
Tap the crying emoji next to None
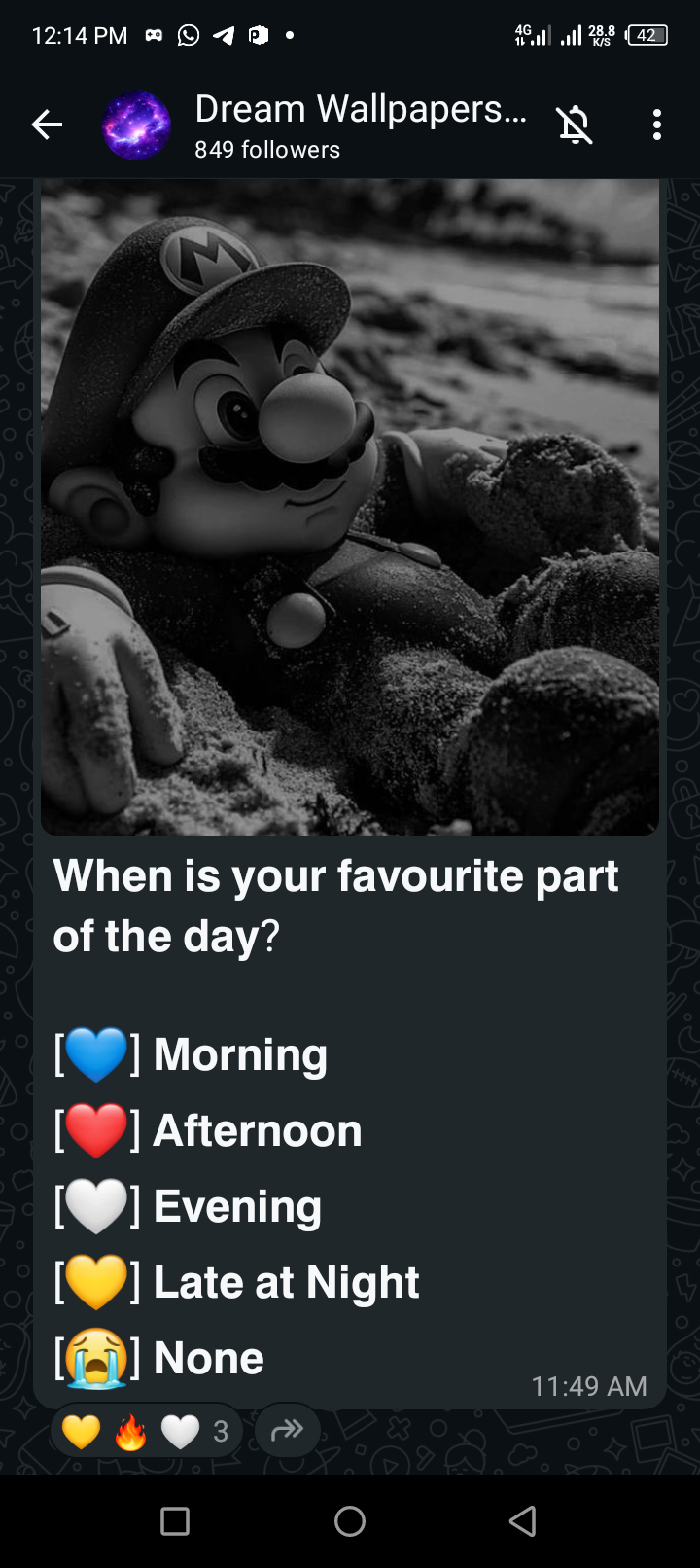coord(97,1358)
